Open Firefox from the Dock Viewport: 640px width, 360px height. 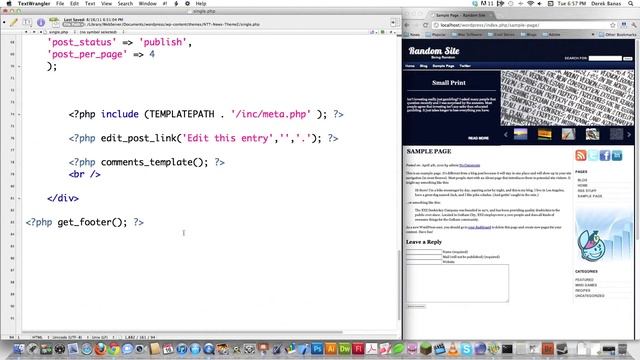100,349
